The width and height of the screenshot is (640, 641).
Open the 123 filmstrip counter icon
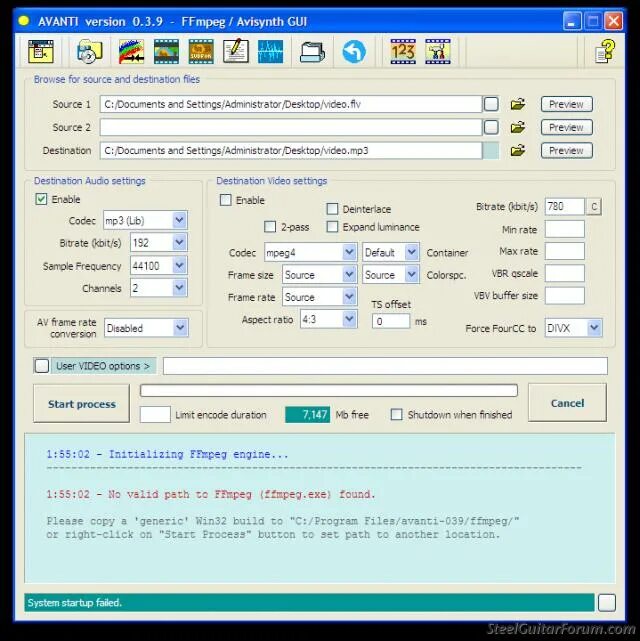403,52
